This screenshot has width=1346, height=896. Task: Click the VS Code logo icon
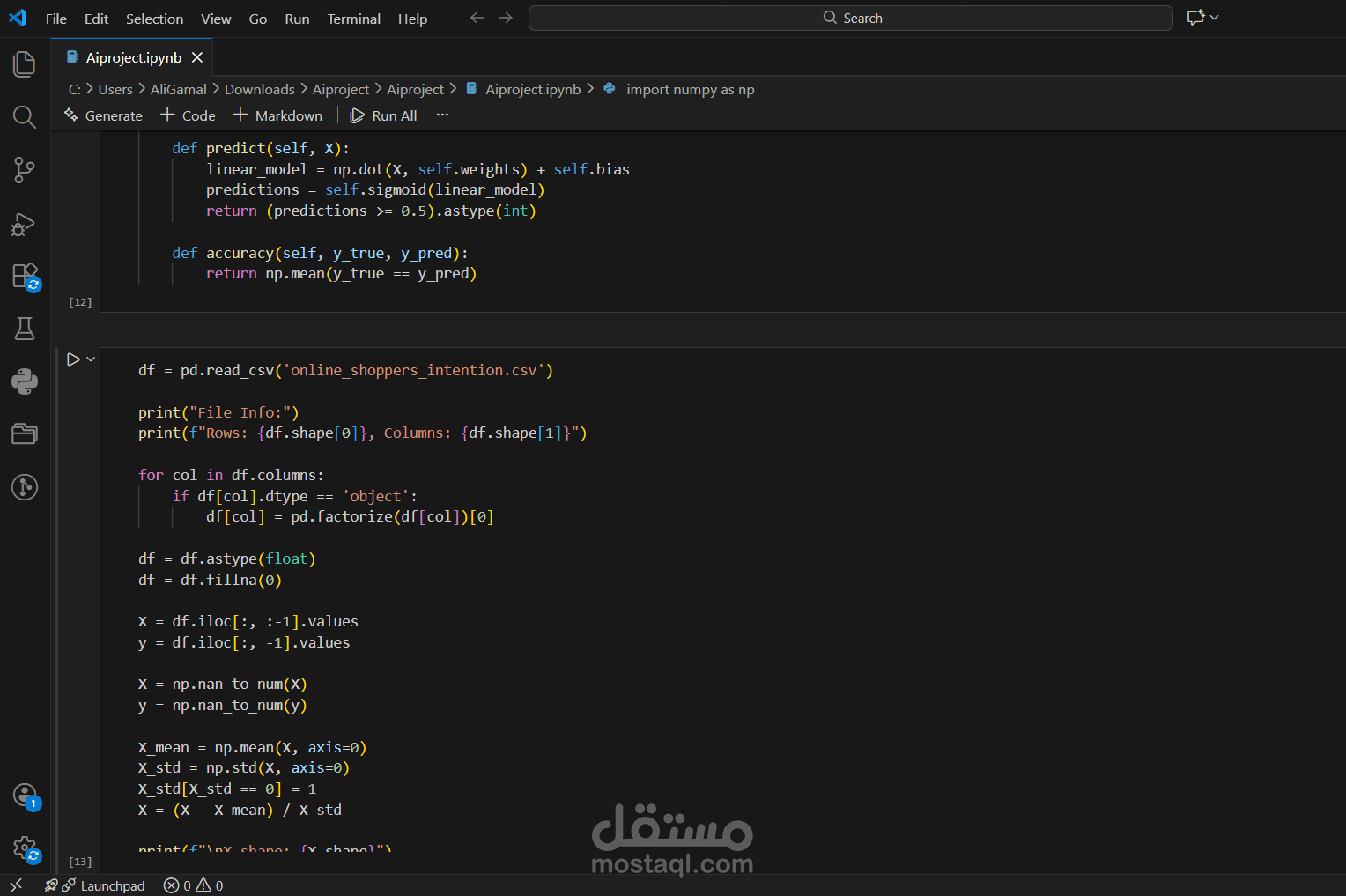tap(18, 18)
